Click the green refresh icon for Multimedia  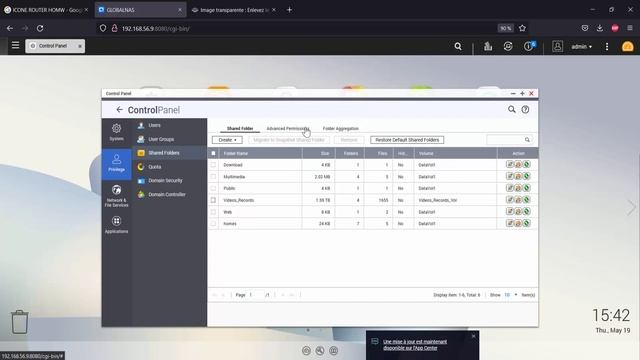pyautogui.click(x=527, y=176)
